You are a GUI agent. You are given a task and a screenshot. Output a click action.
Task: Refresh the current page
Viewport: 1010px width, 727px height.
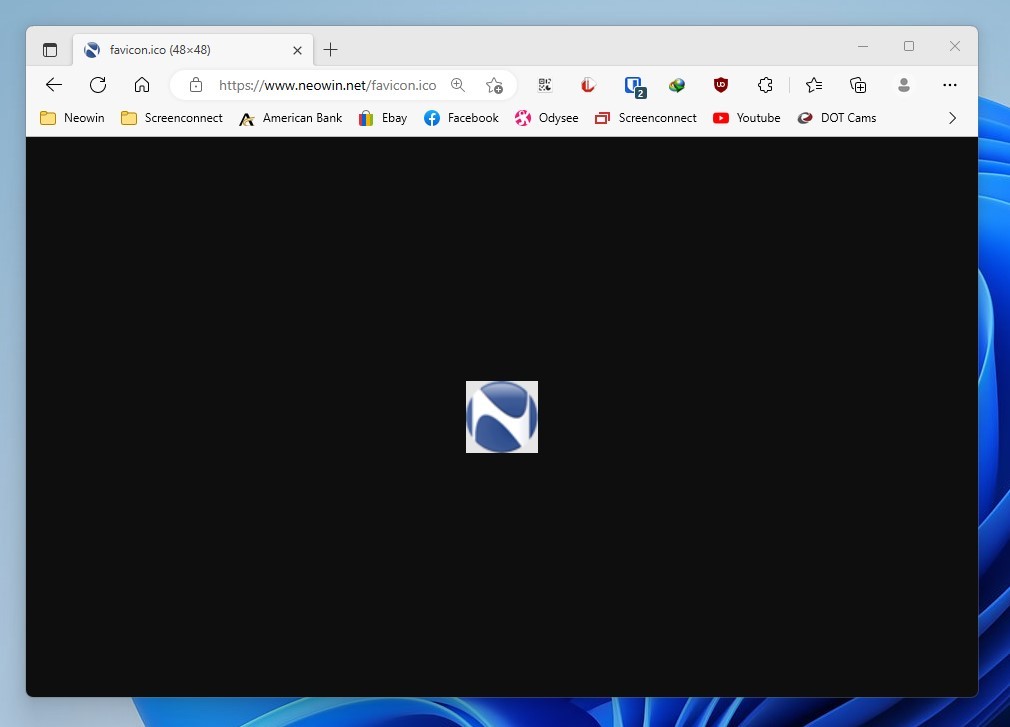pyautogui.click(x=98, y=85)
